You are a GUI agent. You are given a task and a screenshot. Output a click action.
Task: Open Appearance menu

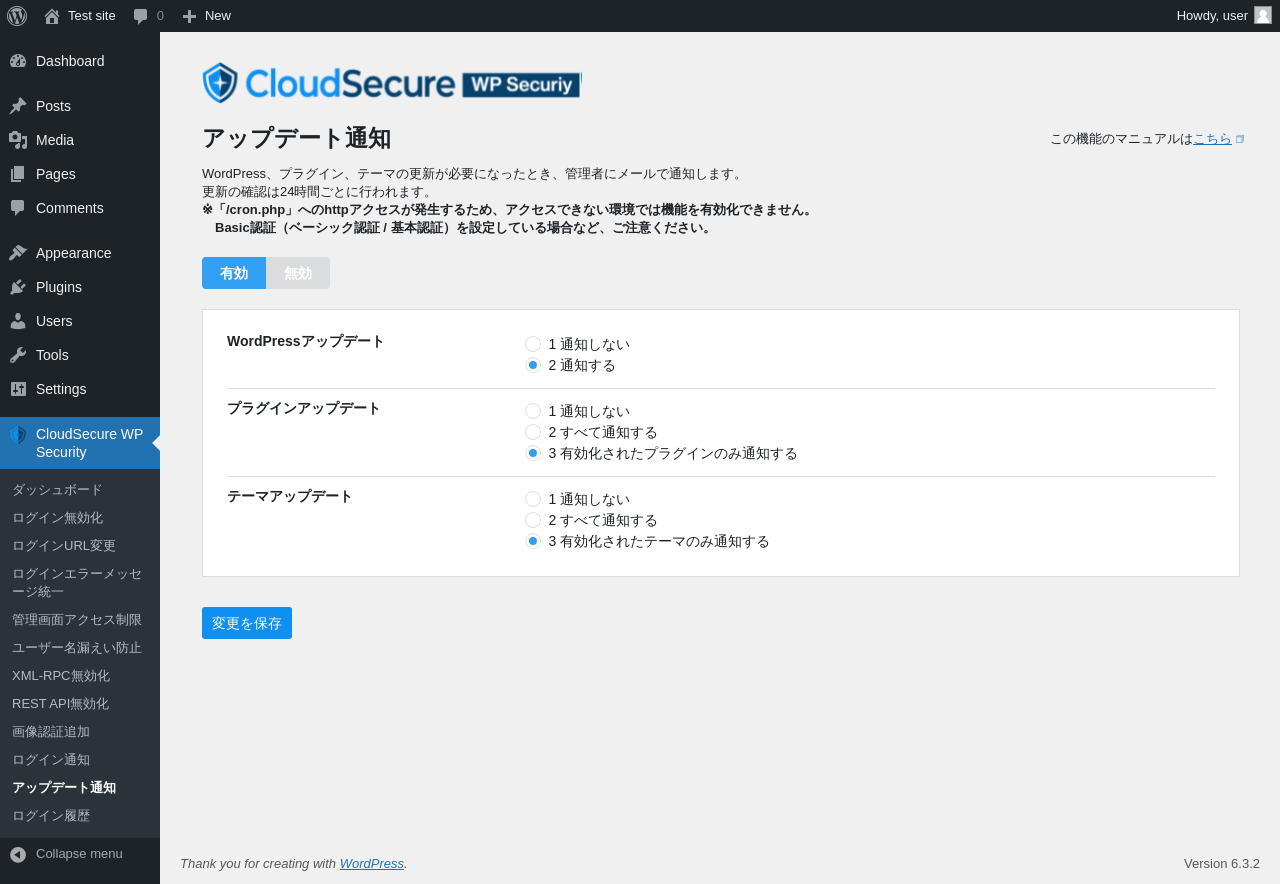[80, 253]
